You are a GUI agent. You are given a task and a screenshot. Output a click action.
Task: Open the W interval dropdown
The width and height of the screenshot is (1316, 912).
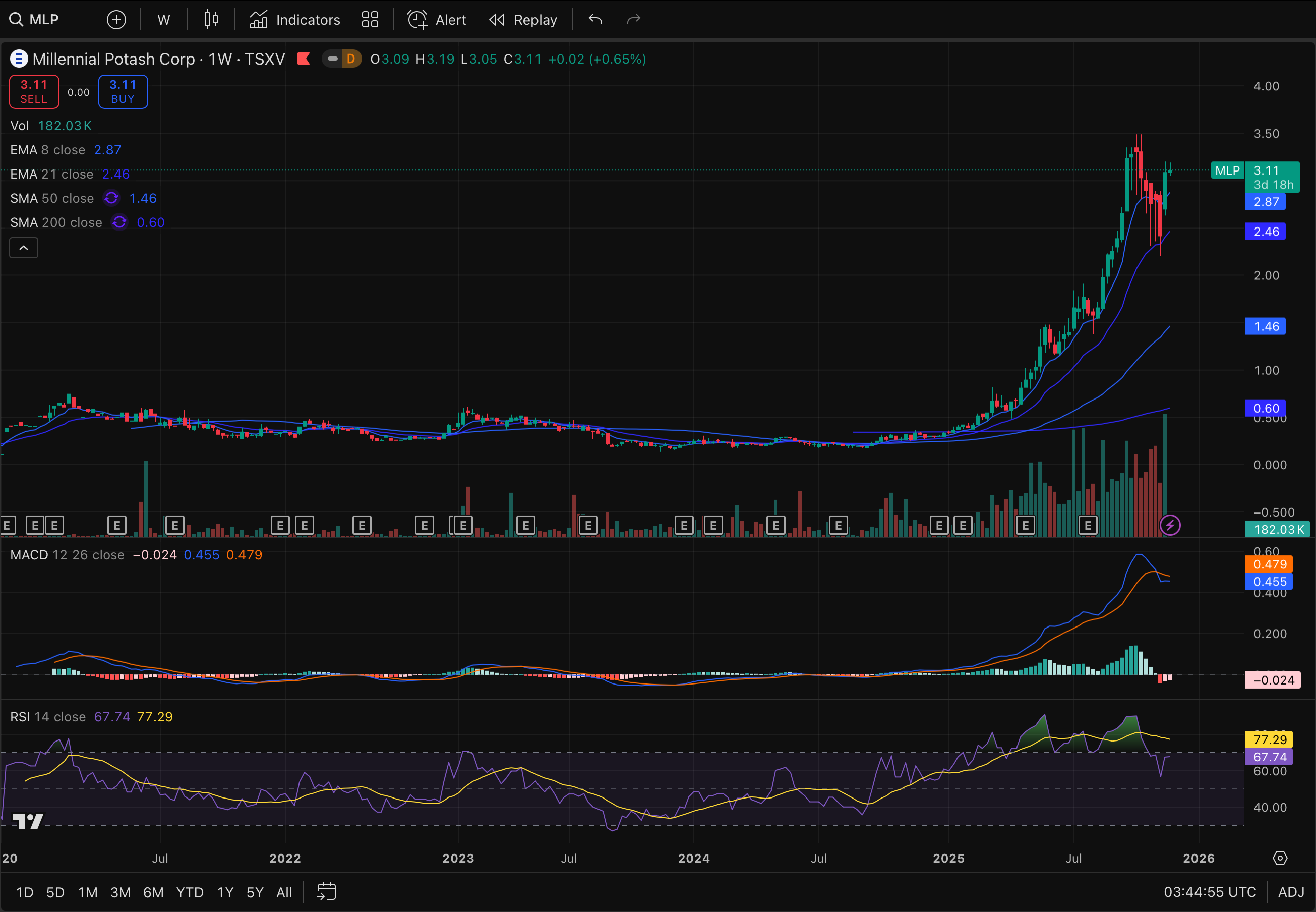coord(163,20)
